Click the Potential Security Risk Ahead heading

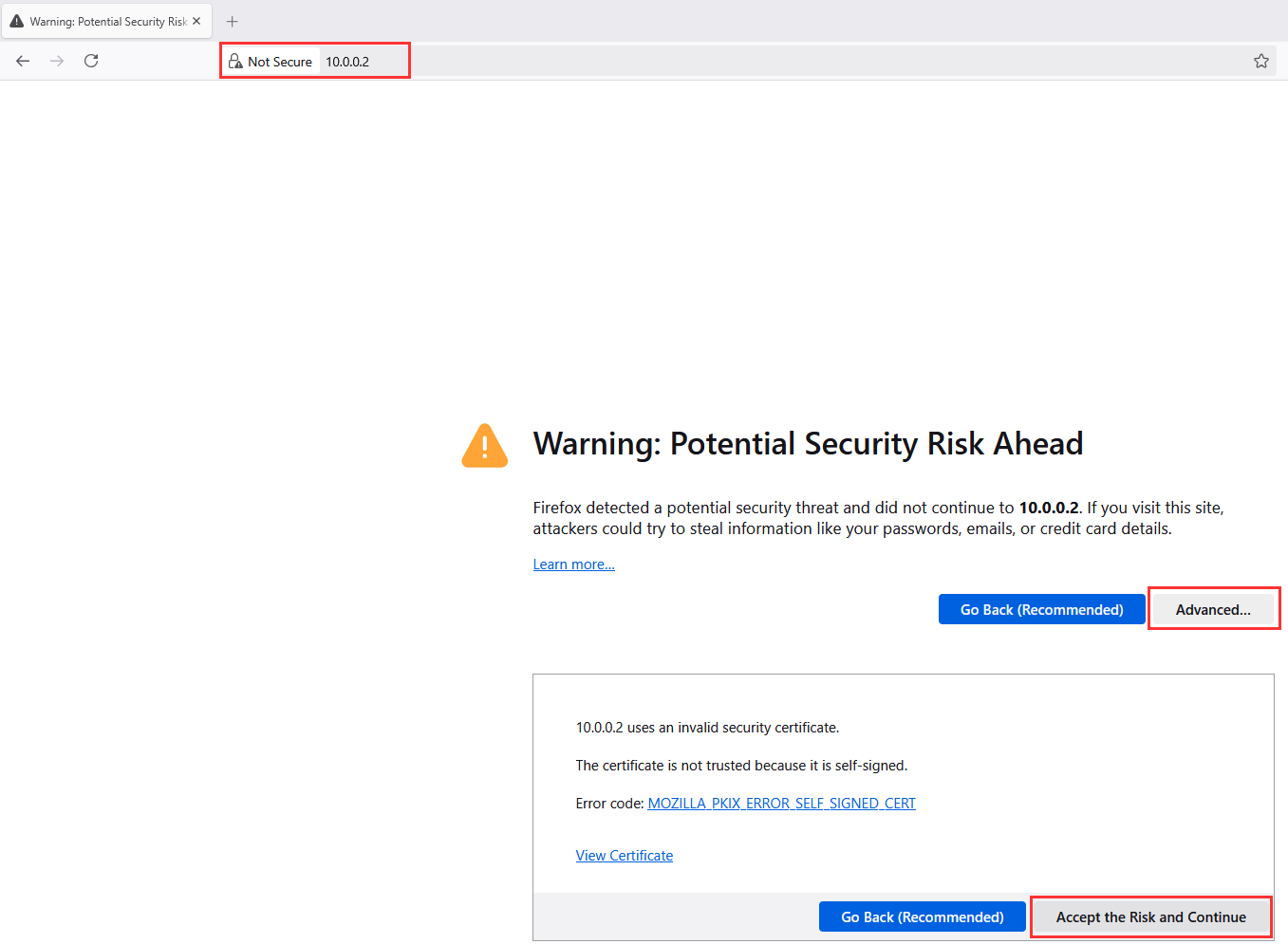point(808,444)
